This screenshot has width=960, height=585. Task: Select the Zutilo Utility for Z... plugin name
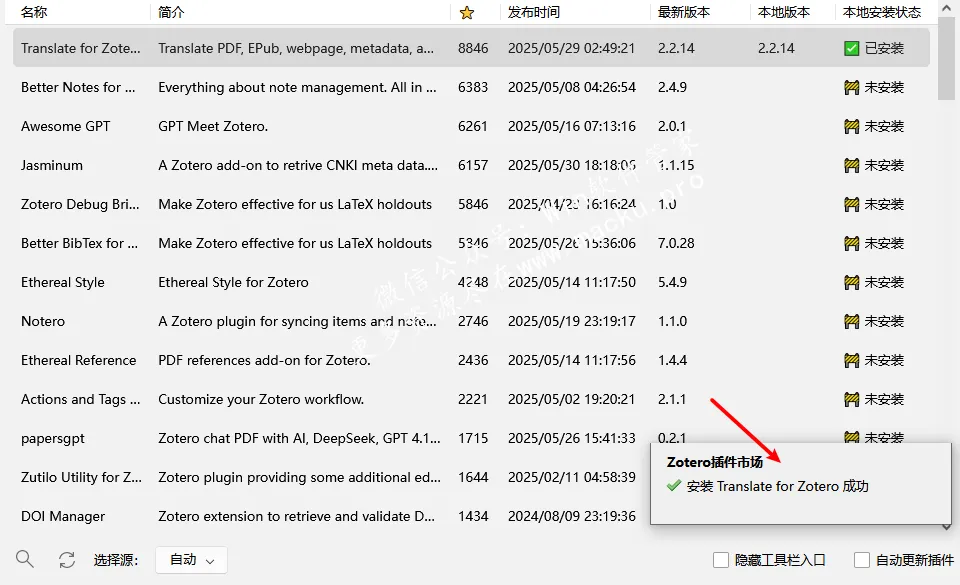[x=81, y=477]
